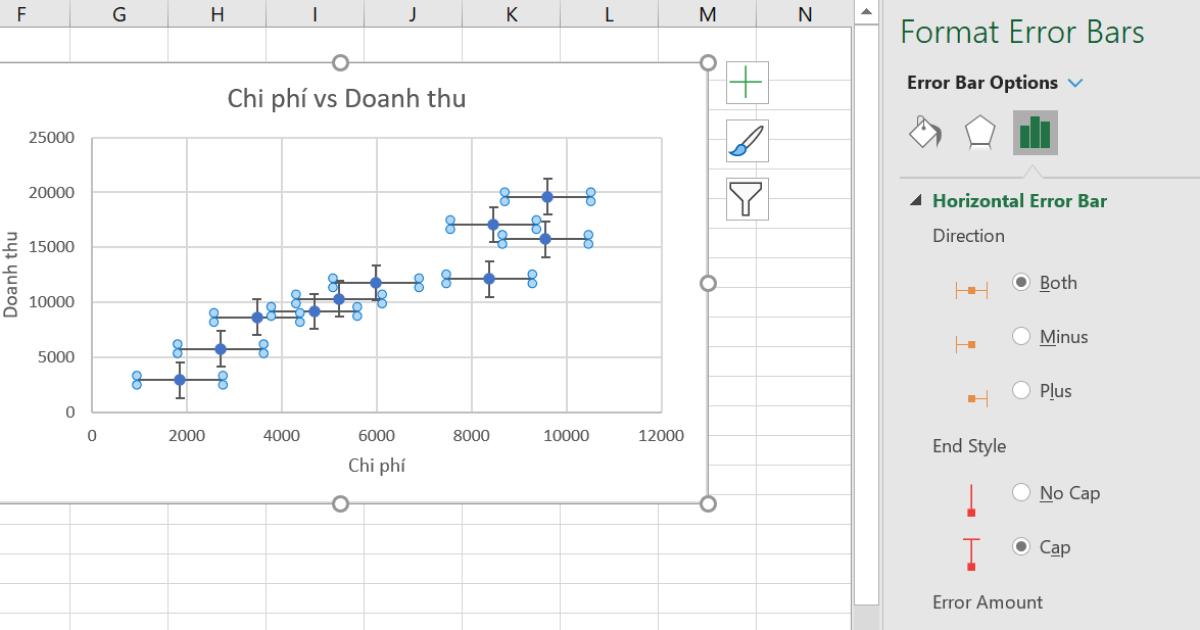Select the Chart Styles brush icon
This screenshot has width=1200, height=630.
coord(745,141)
